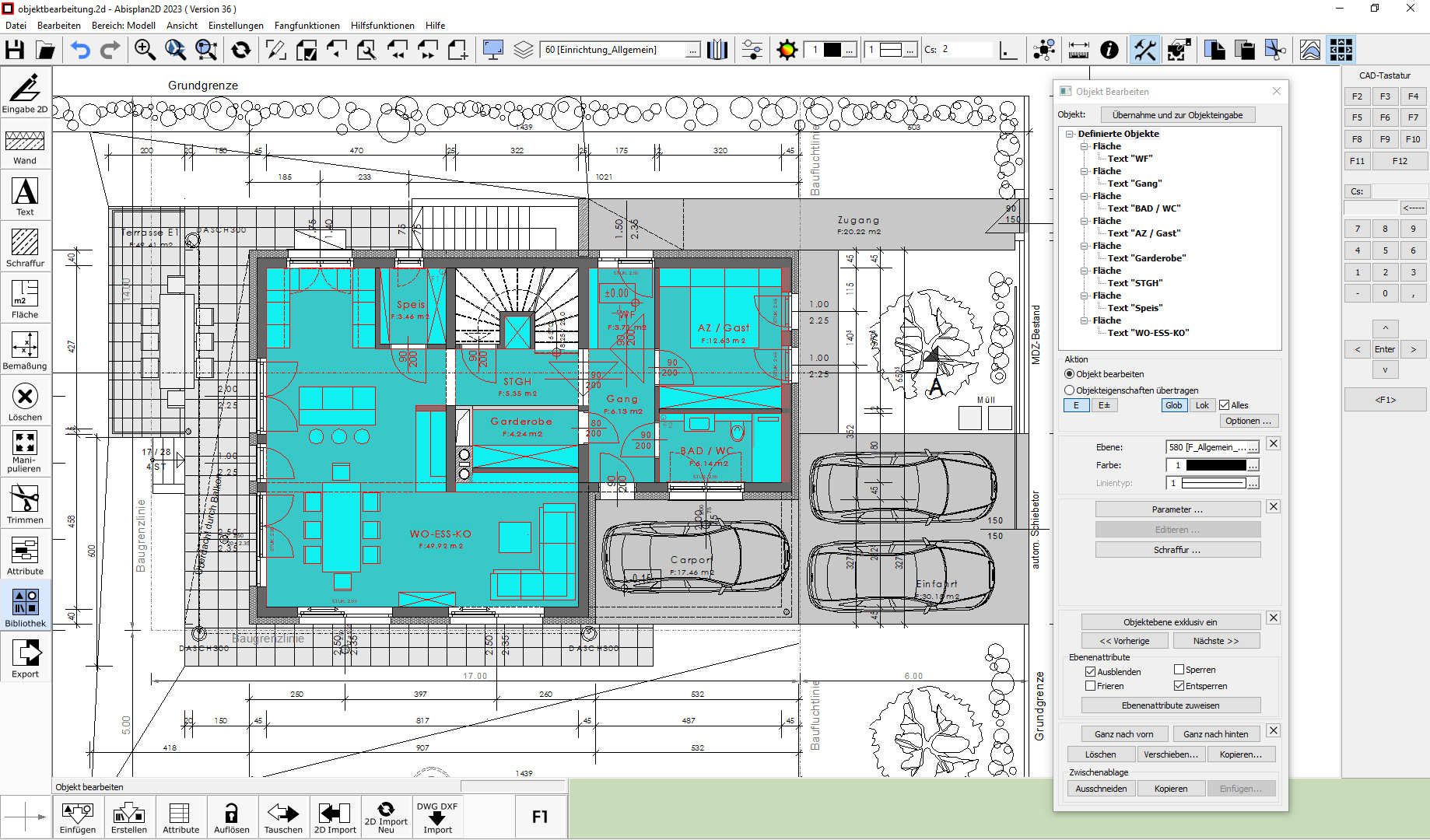Select Objekt bearbeiten radio button
This screenshot has width=1430, height=840.
click(1070, 374)
